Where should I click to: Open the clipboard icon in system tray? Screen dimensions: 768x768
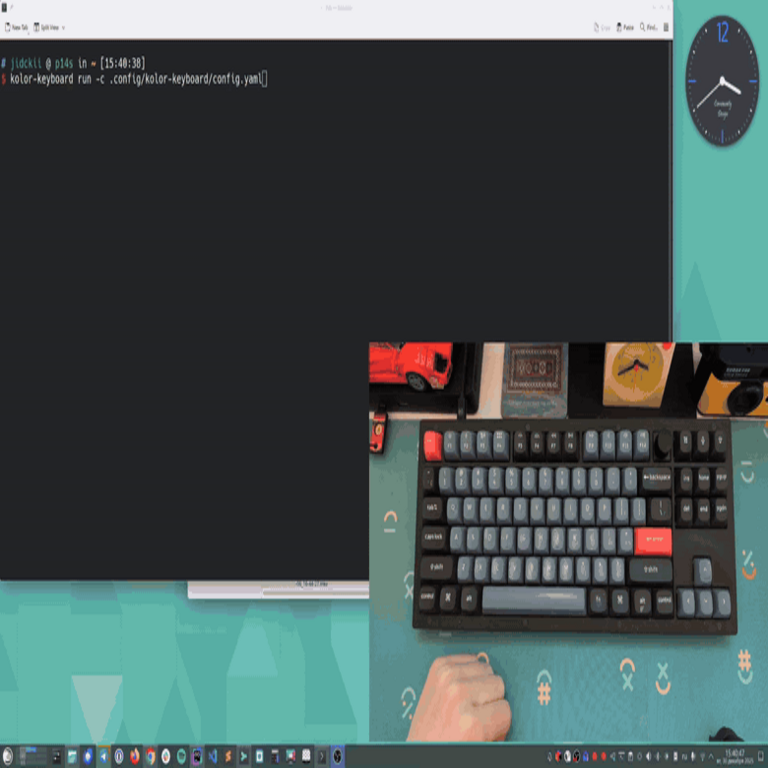coord(630,756)
